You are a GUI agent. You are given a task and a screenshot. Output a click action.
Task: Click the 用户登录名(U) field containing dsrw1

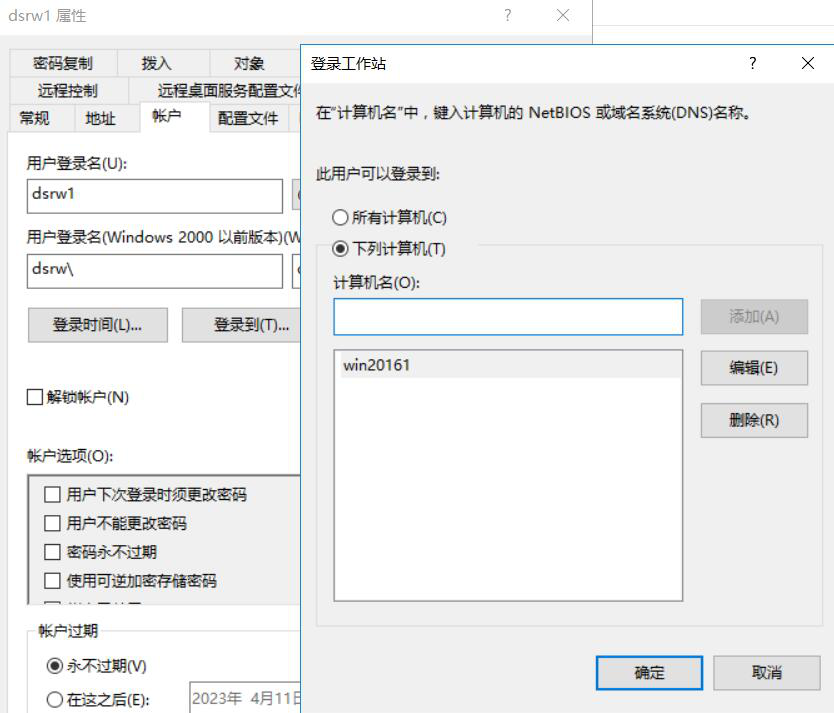point(155,196)
